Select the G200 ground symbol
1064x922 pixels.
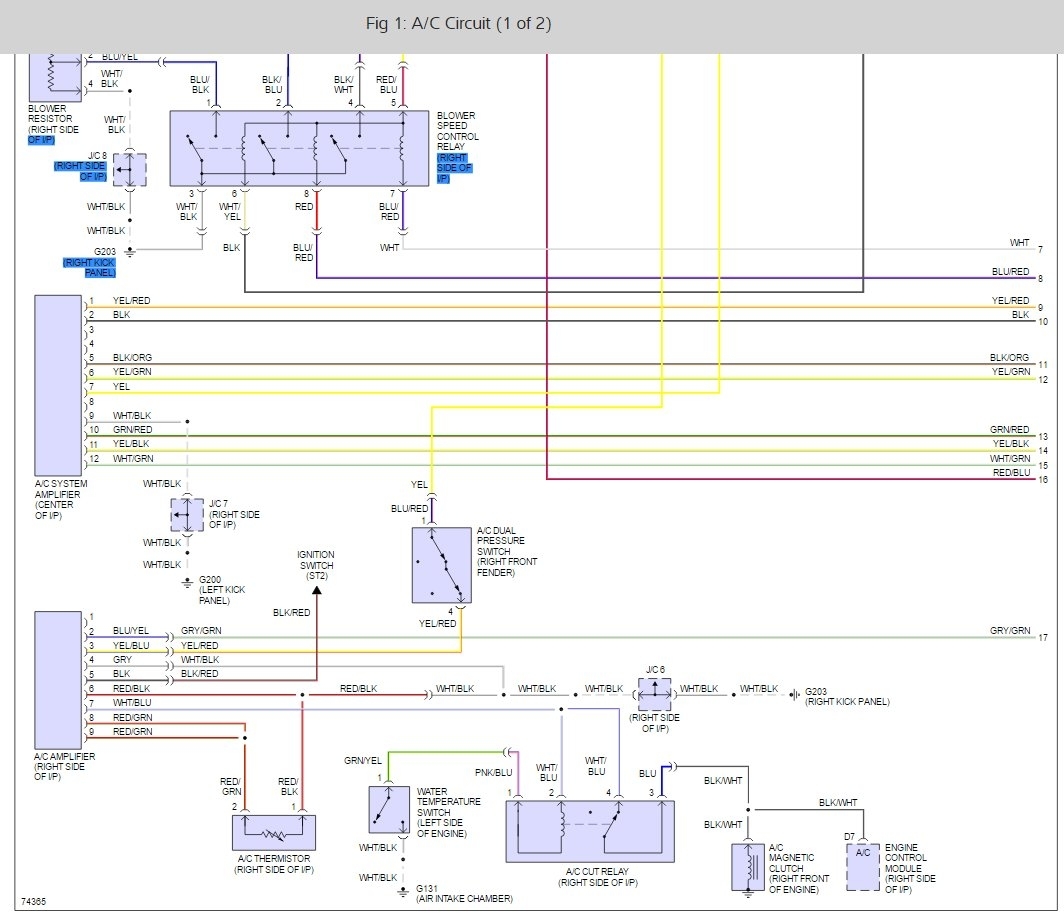tap(187, 581)
